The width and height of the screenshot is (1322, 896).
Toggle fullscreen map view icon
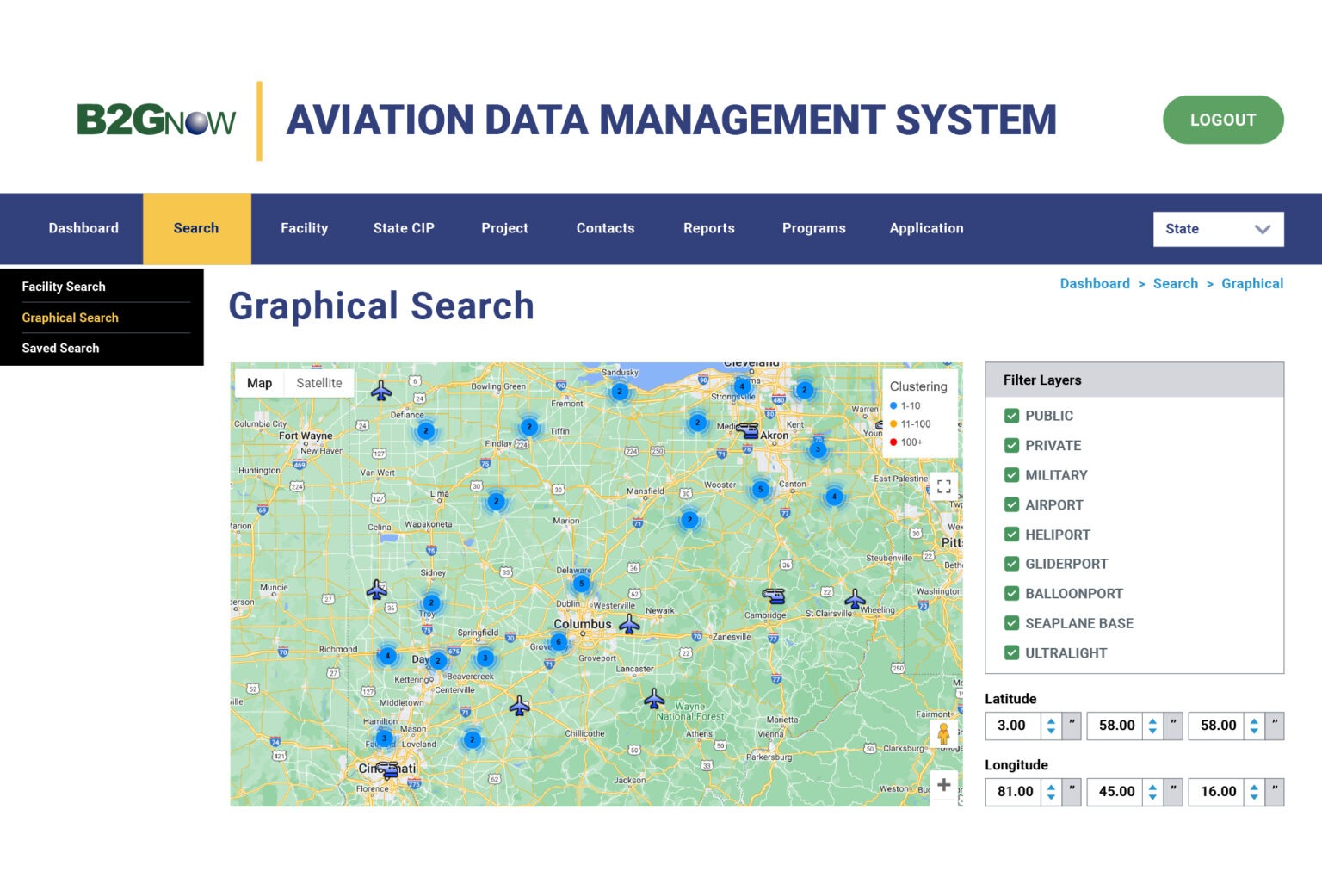pos(943,486)
